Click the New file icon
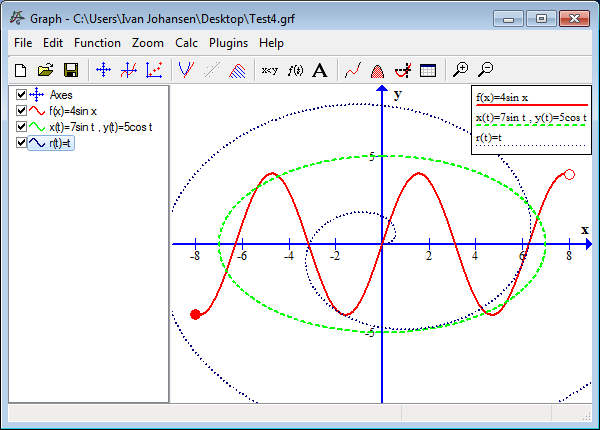 tap(22, 70)
